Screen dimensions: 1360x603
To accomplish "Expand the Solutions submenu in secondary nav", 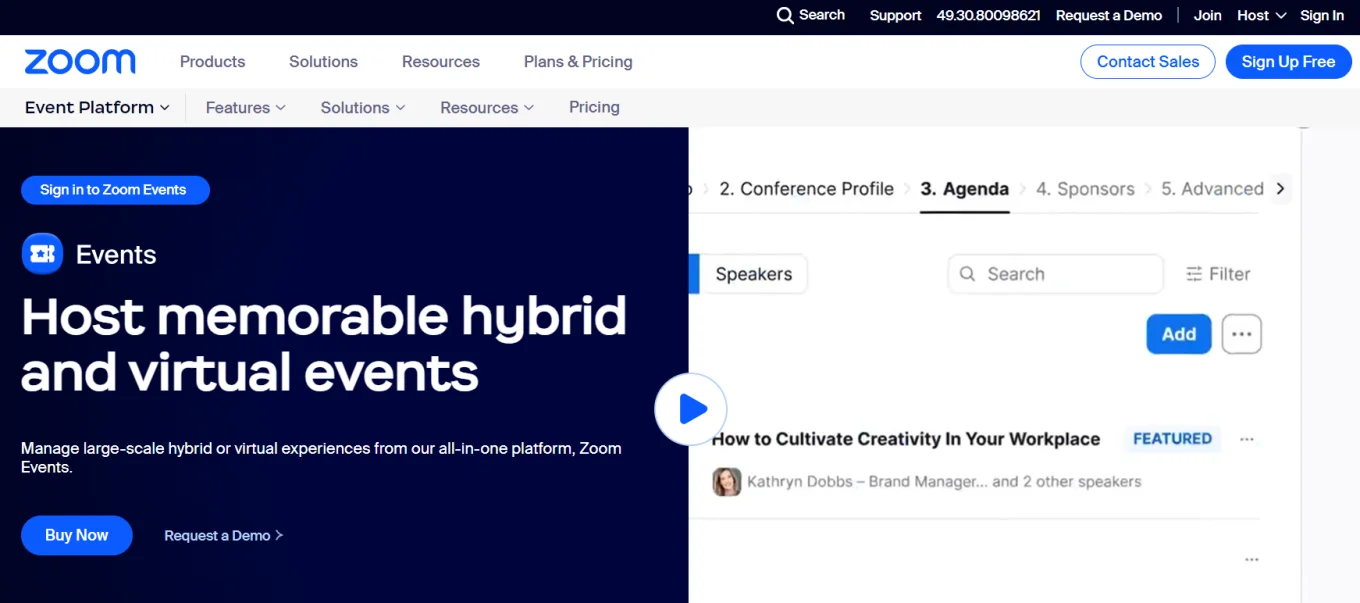I will (x=363, y=107).
